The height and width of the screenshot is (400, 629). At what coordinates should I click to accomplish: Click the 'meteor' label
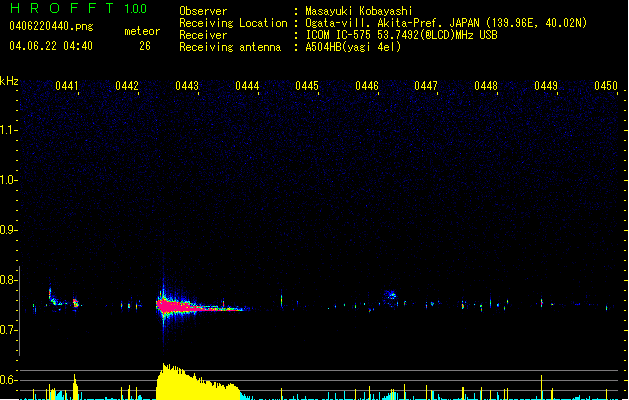142,31
